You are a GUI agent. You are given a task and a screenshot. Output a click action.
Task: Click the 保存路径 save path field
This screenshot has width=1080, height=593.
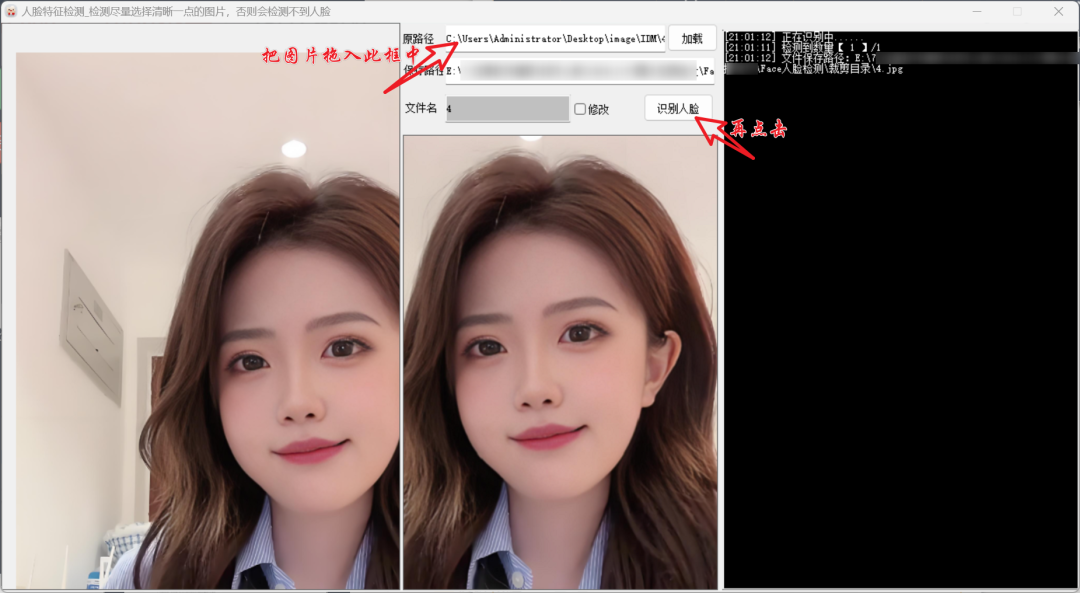click(580, 71)
